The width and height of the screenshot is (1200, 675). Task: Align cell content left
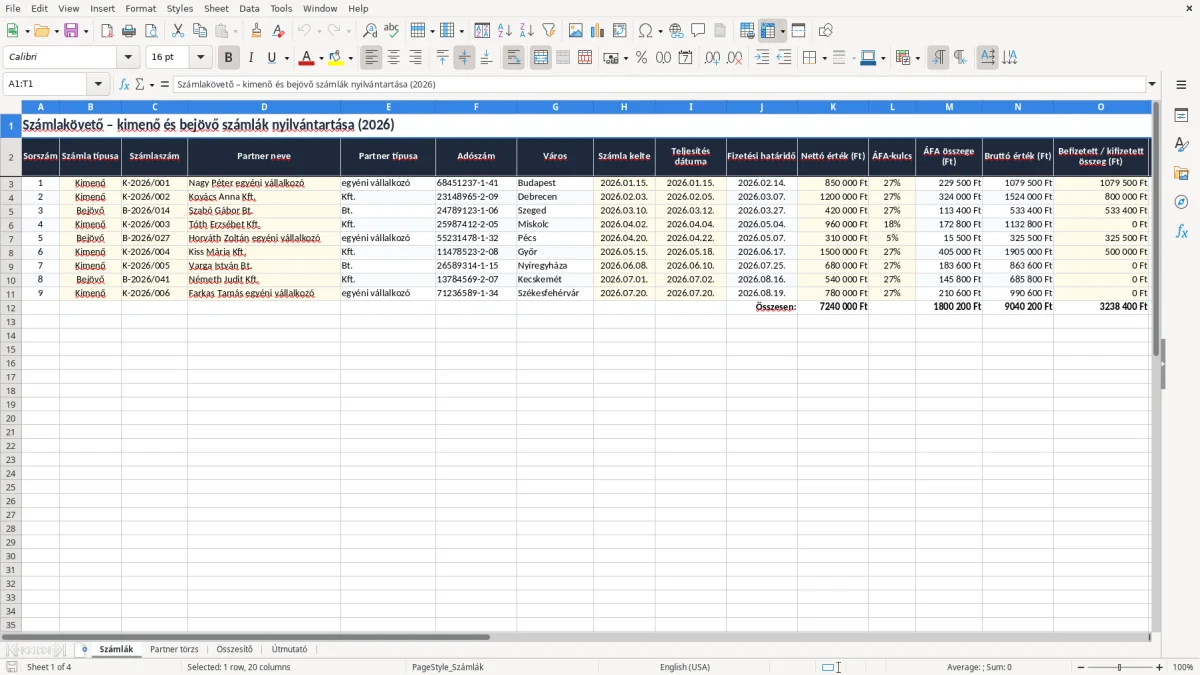pos(371,58)
